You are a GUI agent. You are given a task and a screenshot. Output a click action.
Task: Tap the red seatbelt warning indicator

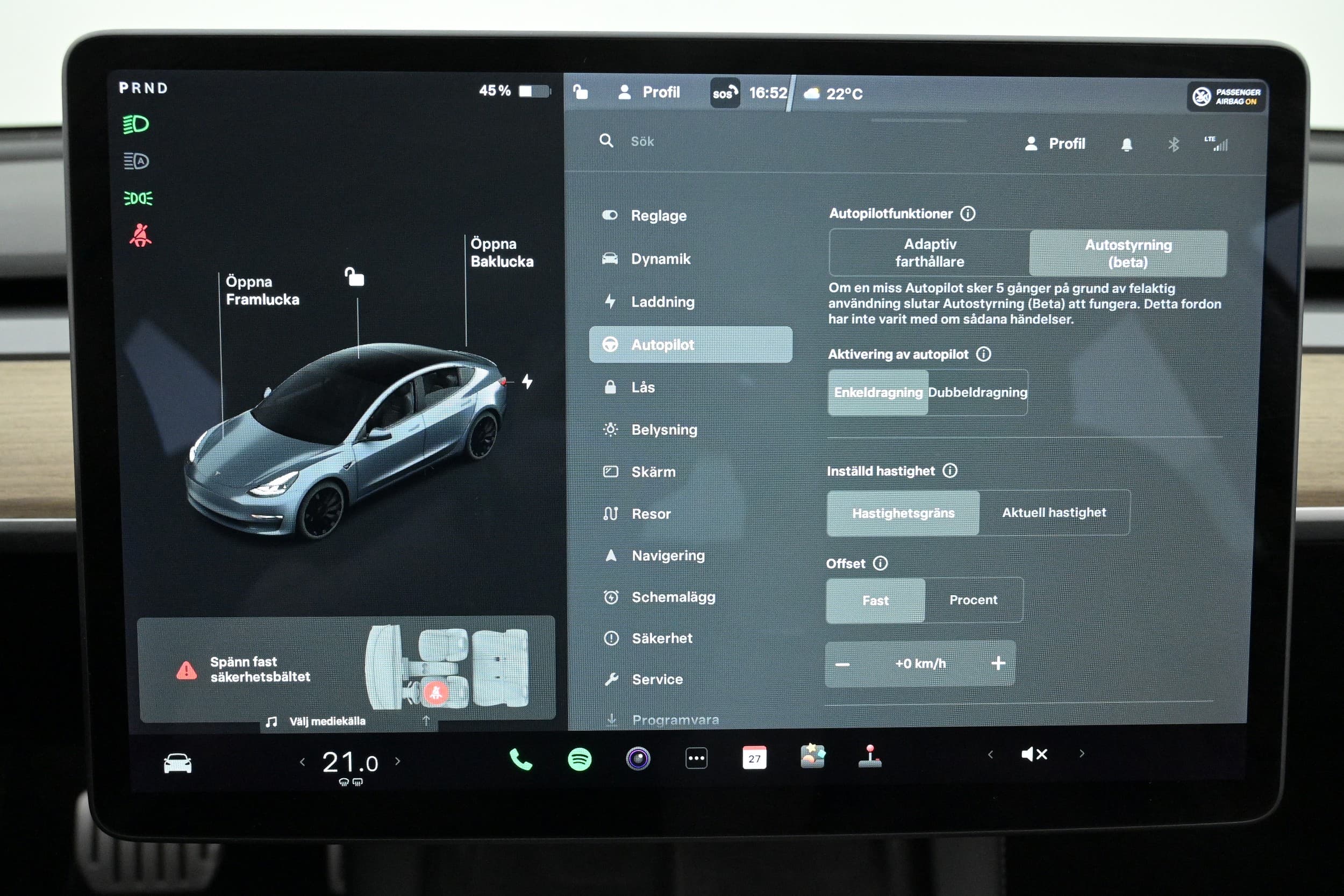pos(140,235)
